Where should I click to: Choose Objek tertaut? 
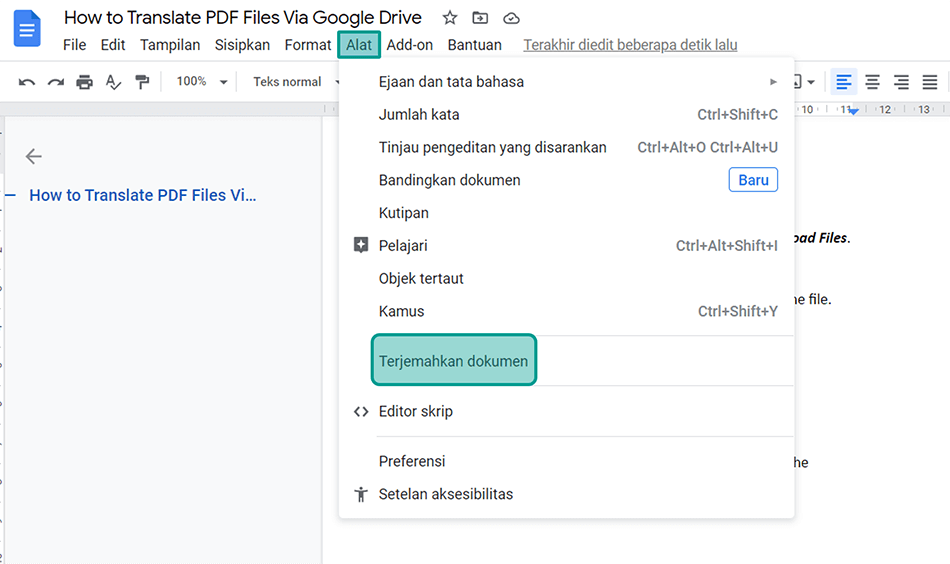tap(566, 278)
